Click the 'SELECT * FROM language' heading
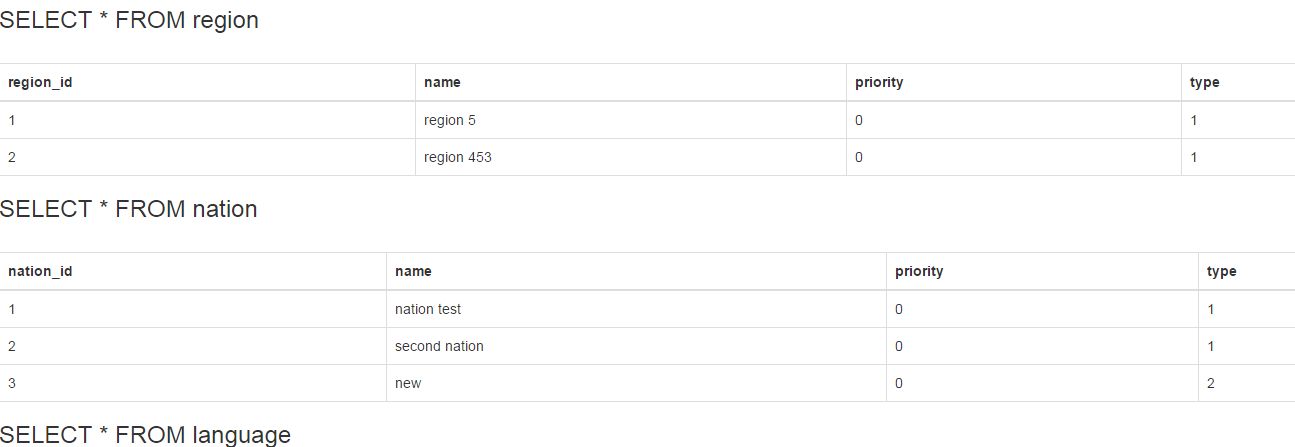The height and width of the screenshot is (447, 1295). (146, 435)
